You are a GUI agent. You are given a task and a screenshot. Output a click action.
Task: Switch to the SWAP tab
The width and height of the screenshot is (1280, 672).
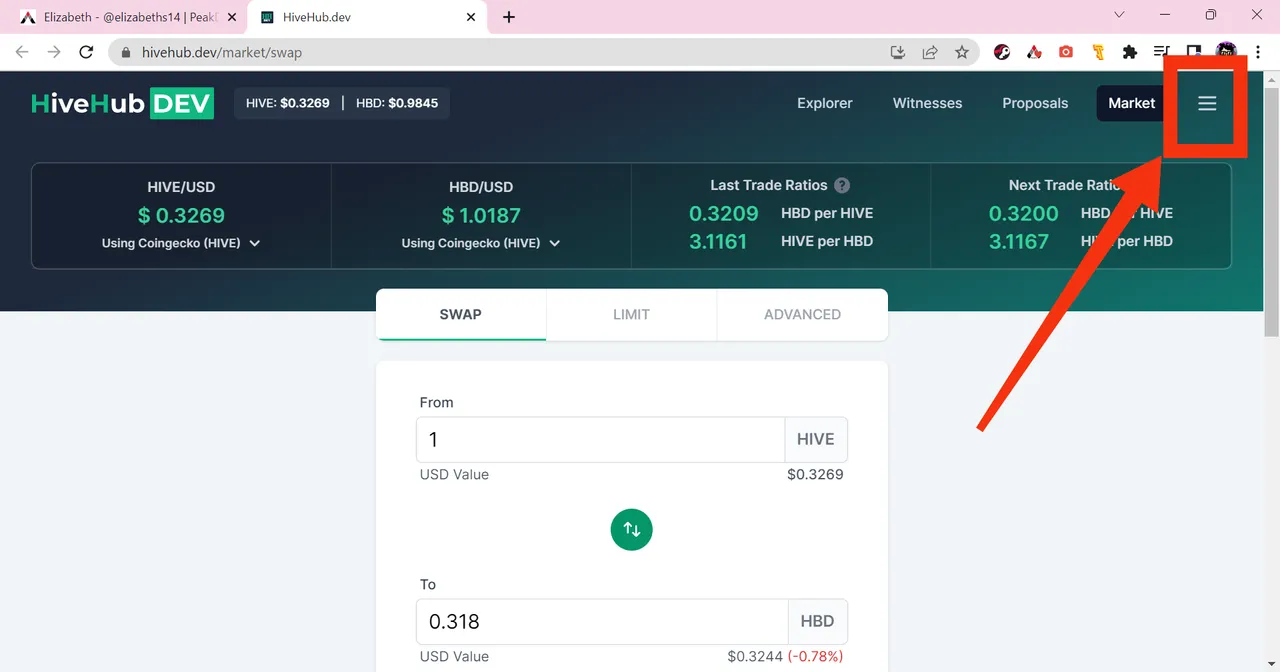coord(461,314)
